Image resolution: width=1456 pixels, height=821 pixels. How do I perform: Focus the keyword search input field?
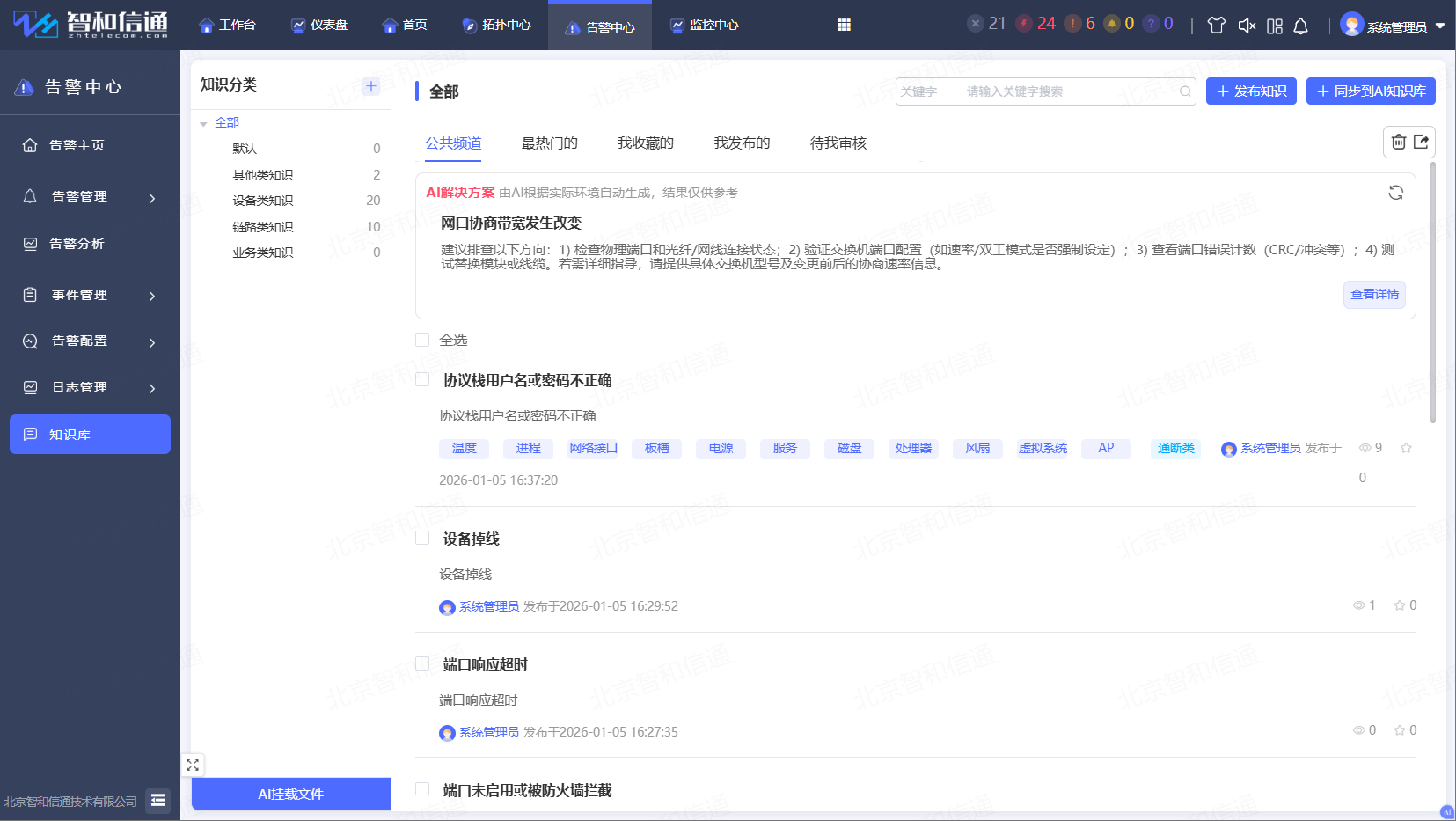[1066, 92]
